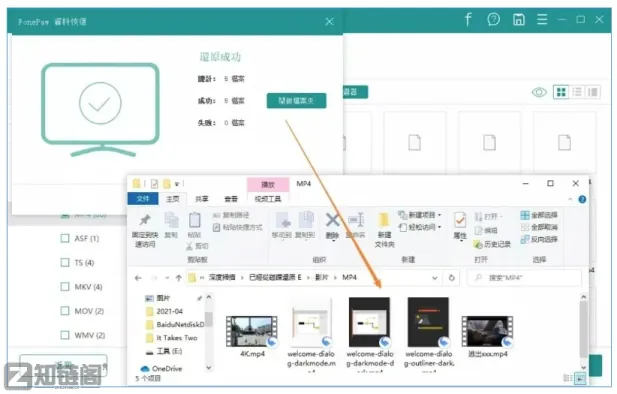Collapse the Explorer ribbon with the chevron
The width and height of the screenshot is (617, 394).
[570, 200]
